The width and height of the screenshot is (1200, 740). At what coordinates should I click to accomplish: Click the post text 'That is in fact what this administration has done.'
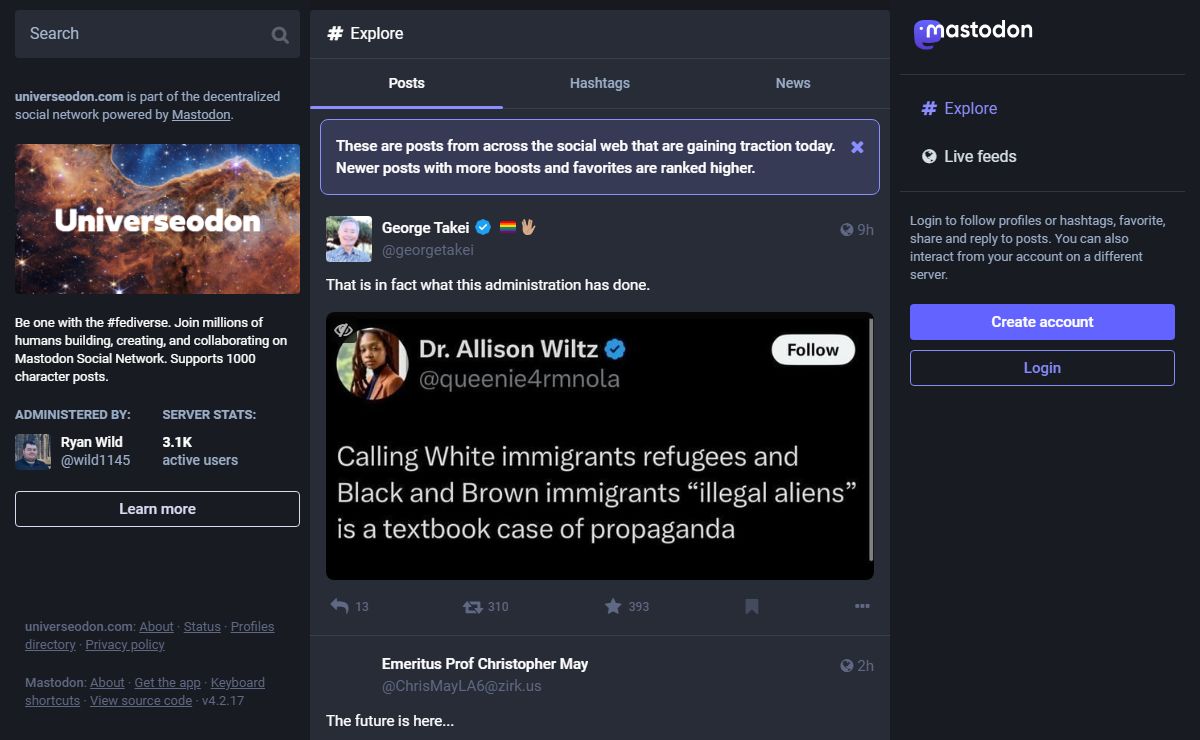coord(488,285)
